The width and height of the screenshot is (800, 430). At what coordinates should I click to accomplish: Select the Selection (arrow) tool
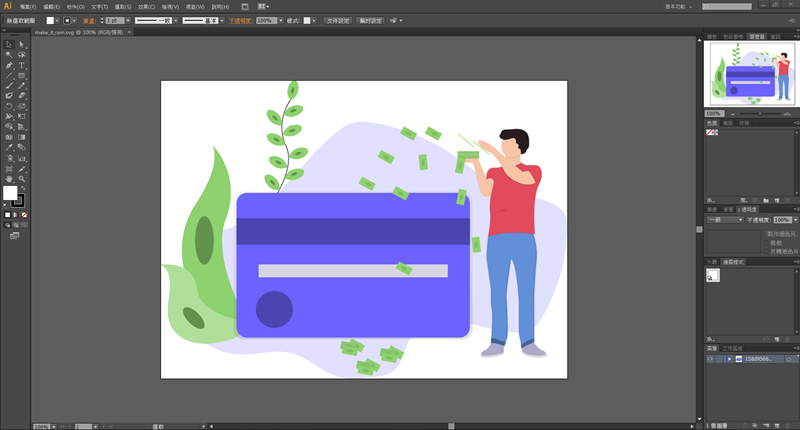(9, 44)
